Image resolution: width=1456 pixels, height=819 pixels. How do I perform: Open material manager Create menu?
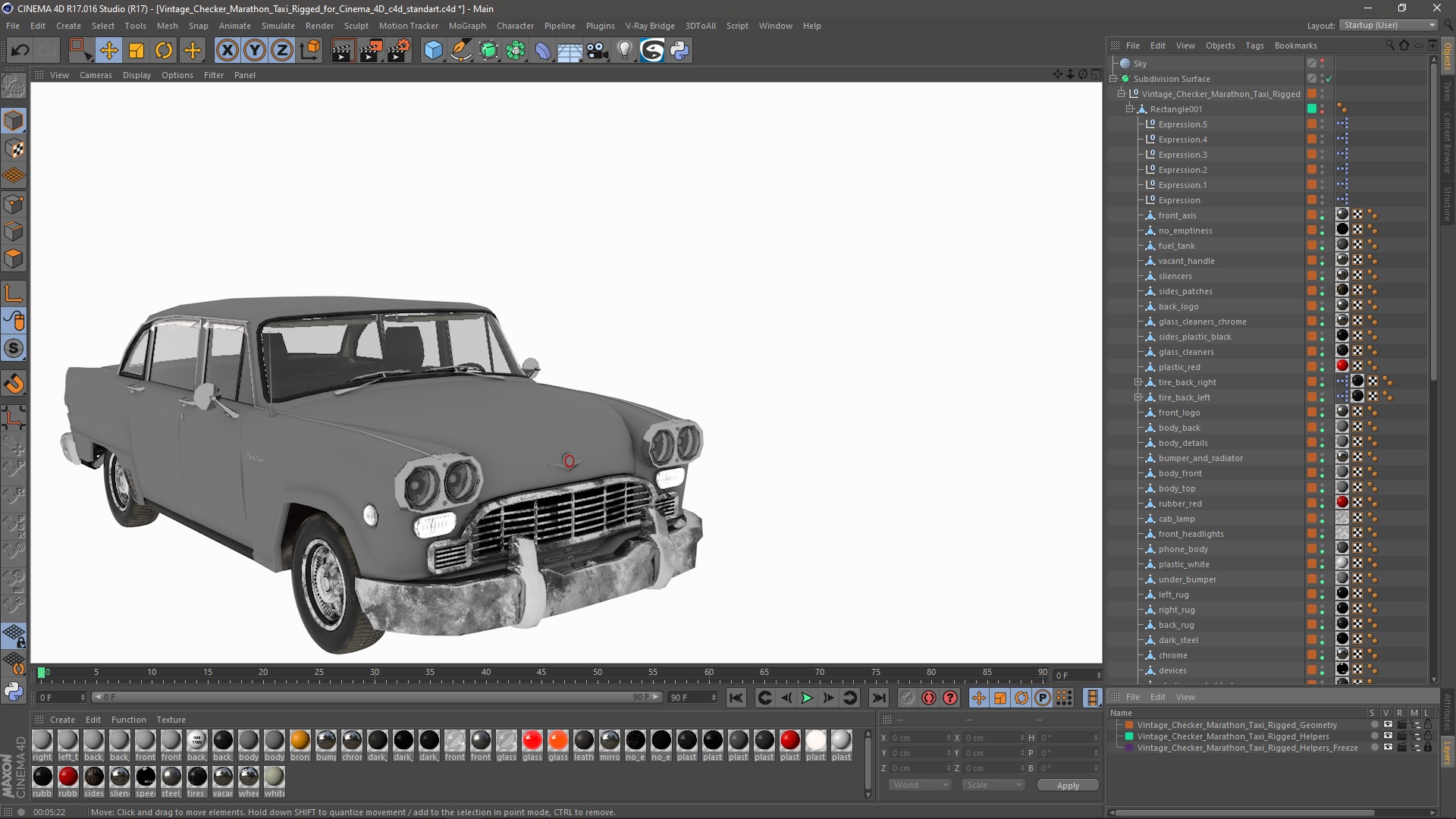[x=62, y=720]
